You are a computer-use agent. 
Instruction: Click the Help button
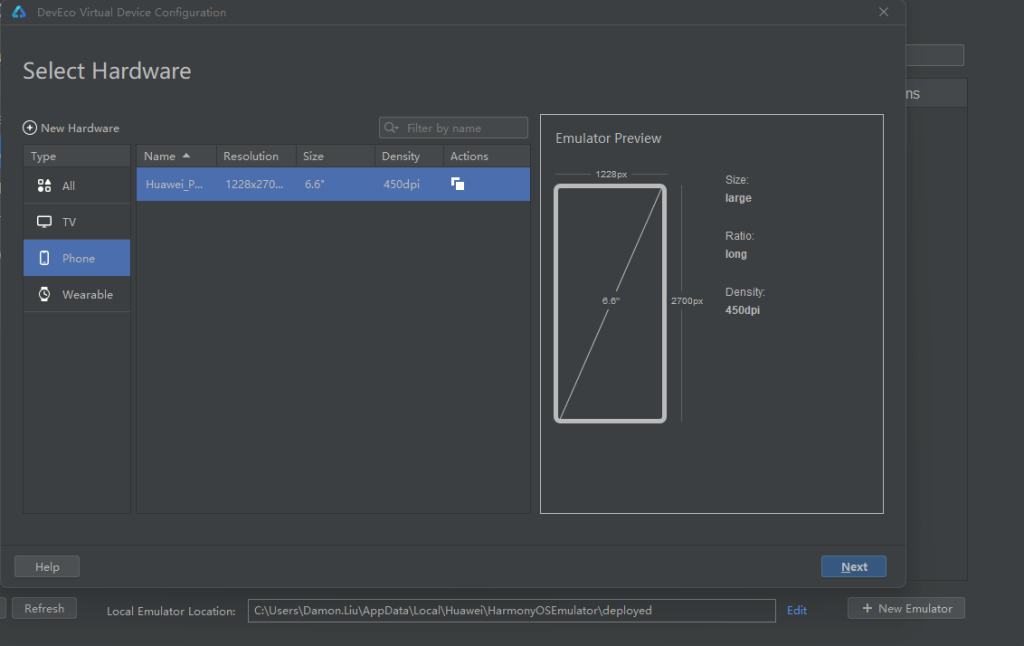pyautogui.click(x=47, y=566)
